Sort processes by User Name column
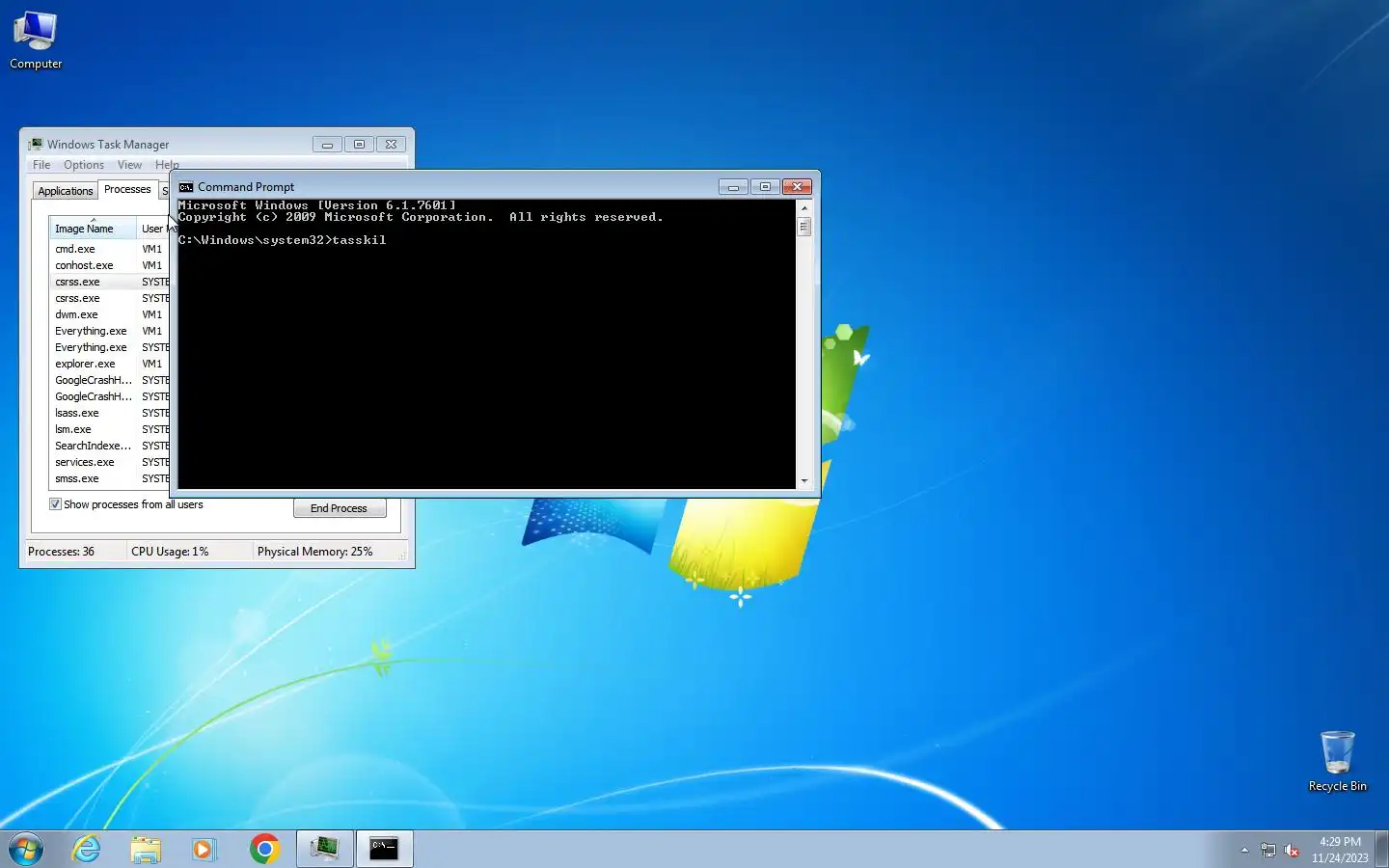This screenshot has width=1389, height=868. click(x=153, y=229)
